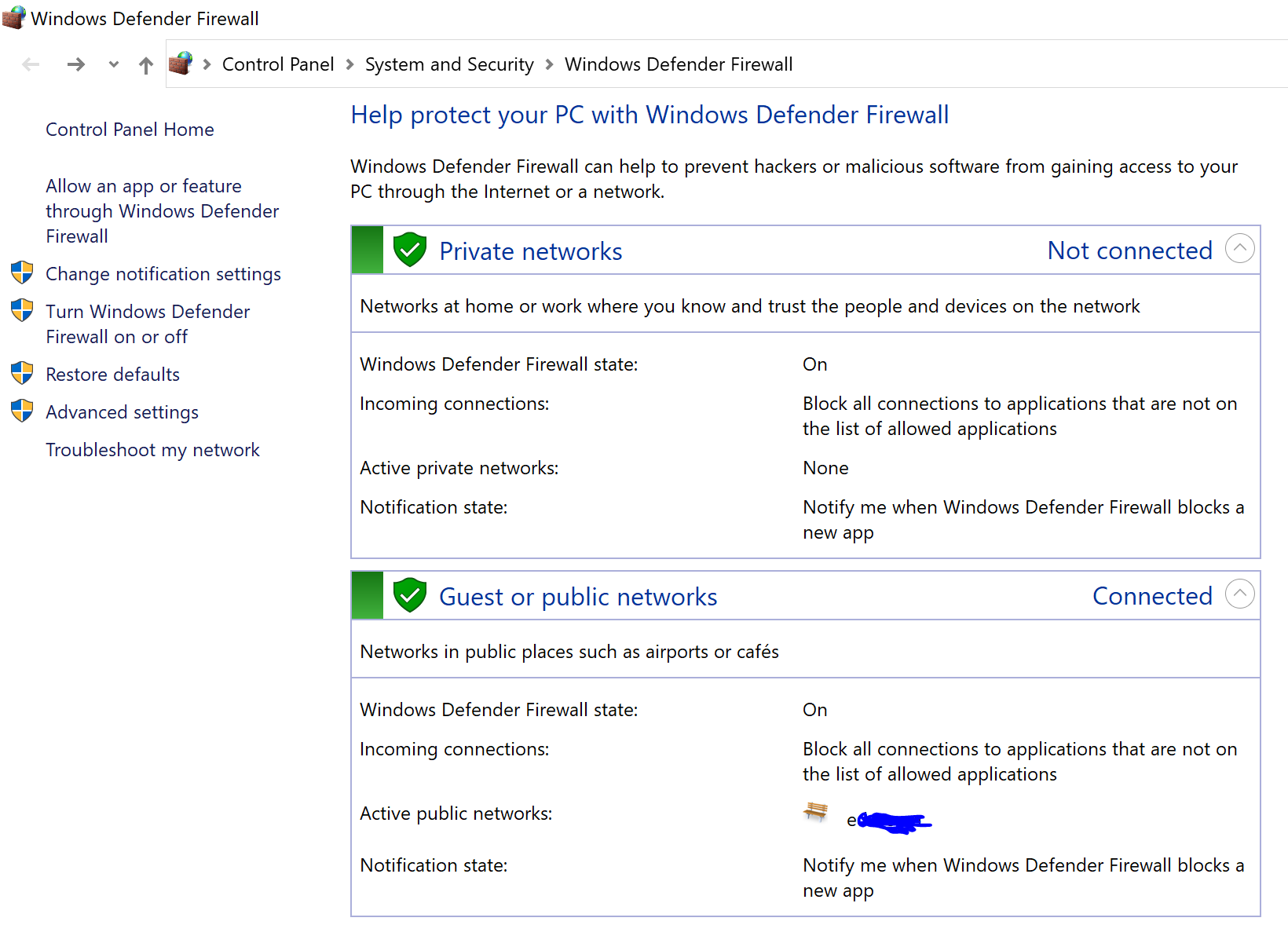This screenshot has width=1288, height=925.
Task: Click Change notification settings
Action: [x=163, y=273]
